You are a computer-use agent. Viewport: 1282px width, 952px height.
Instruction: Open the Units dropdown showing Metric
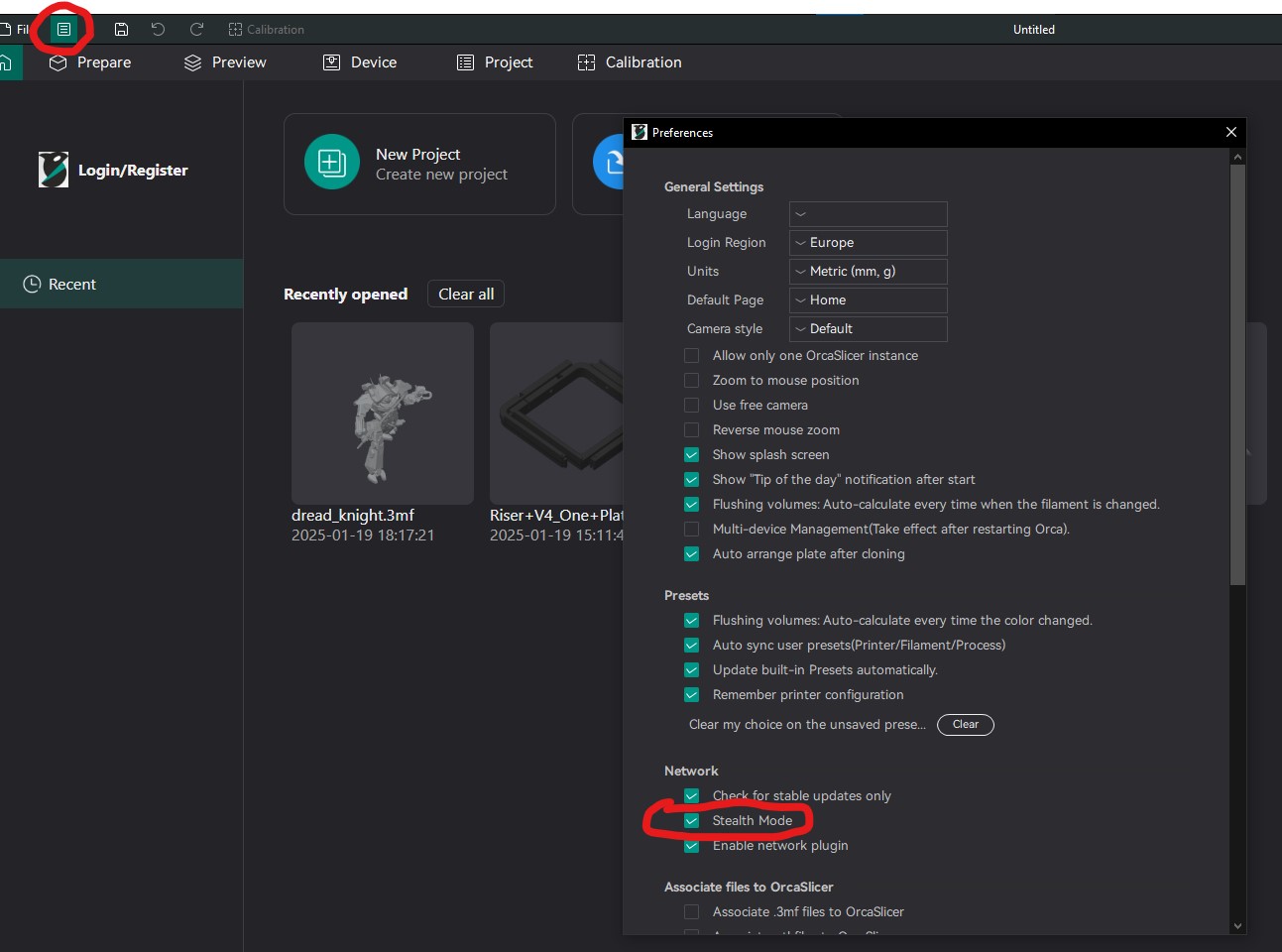pos(869,272)
